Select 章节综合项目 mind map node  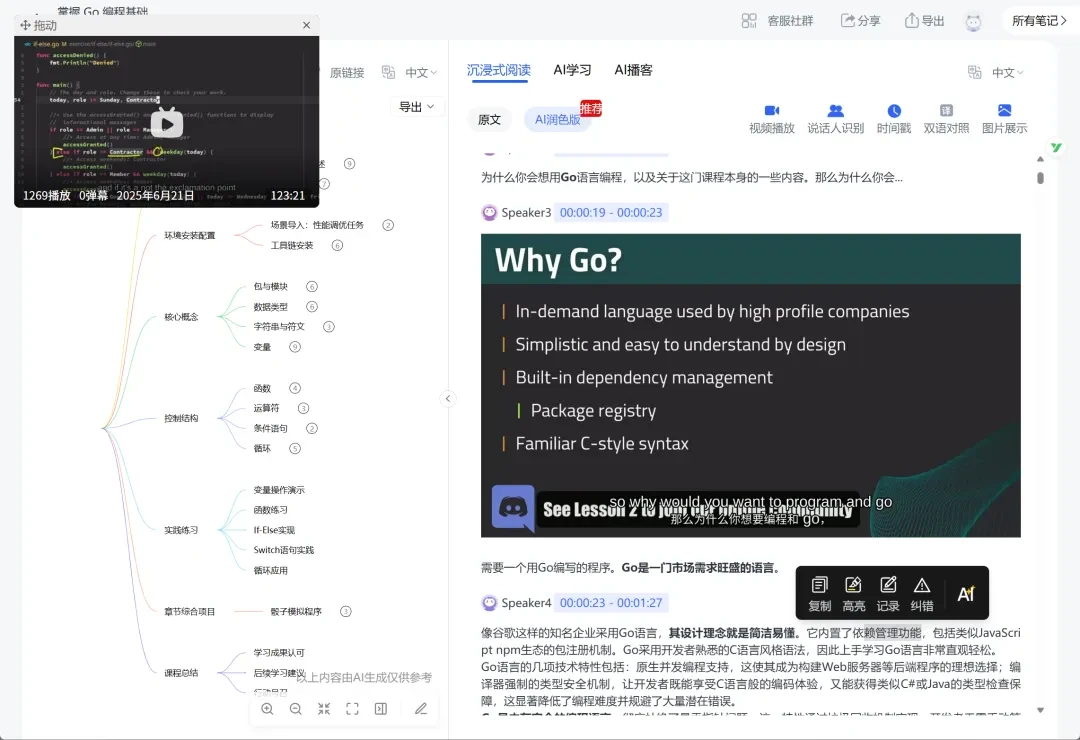tap(189, 611)
